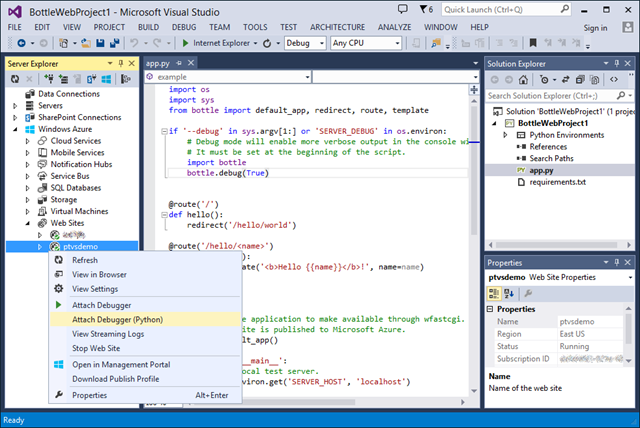Toggle auto-hide pin on Solution Explorer panel
The image size is (640, 428).
(615, 63)
